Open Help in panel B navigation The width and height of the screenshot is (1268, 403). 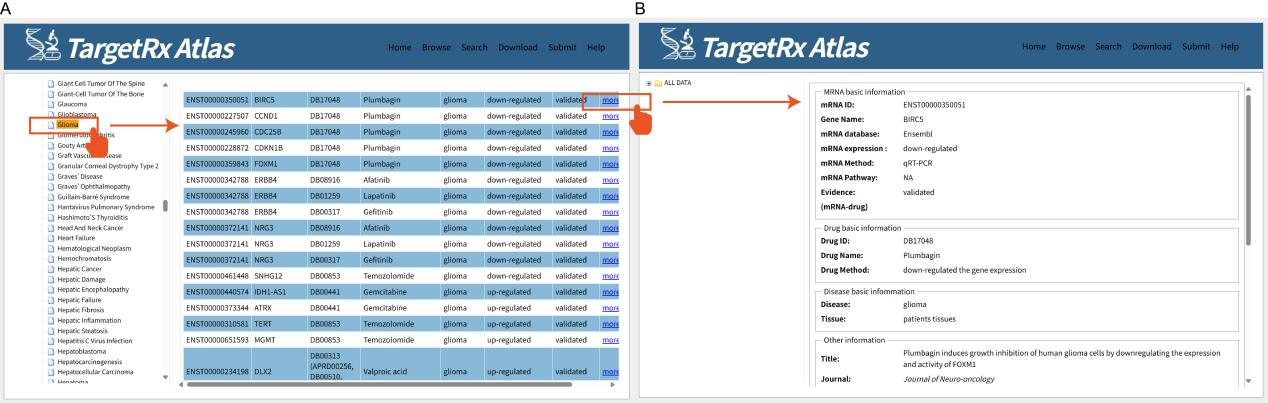(x=1230, y=47)
